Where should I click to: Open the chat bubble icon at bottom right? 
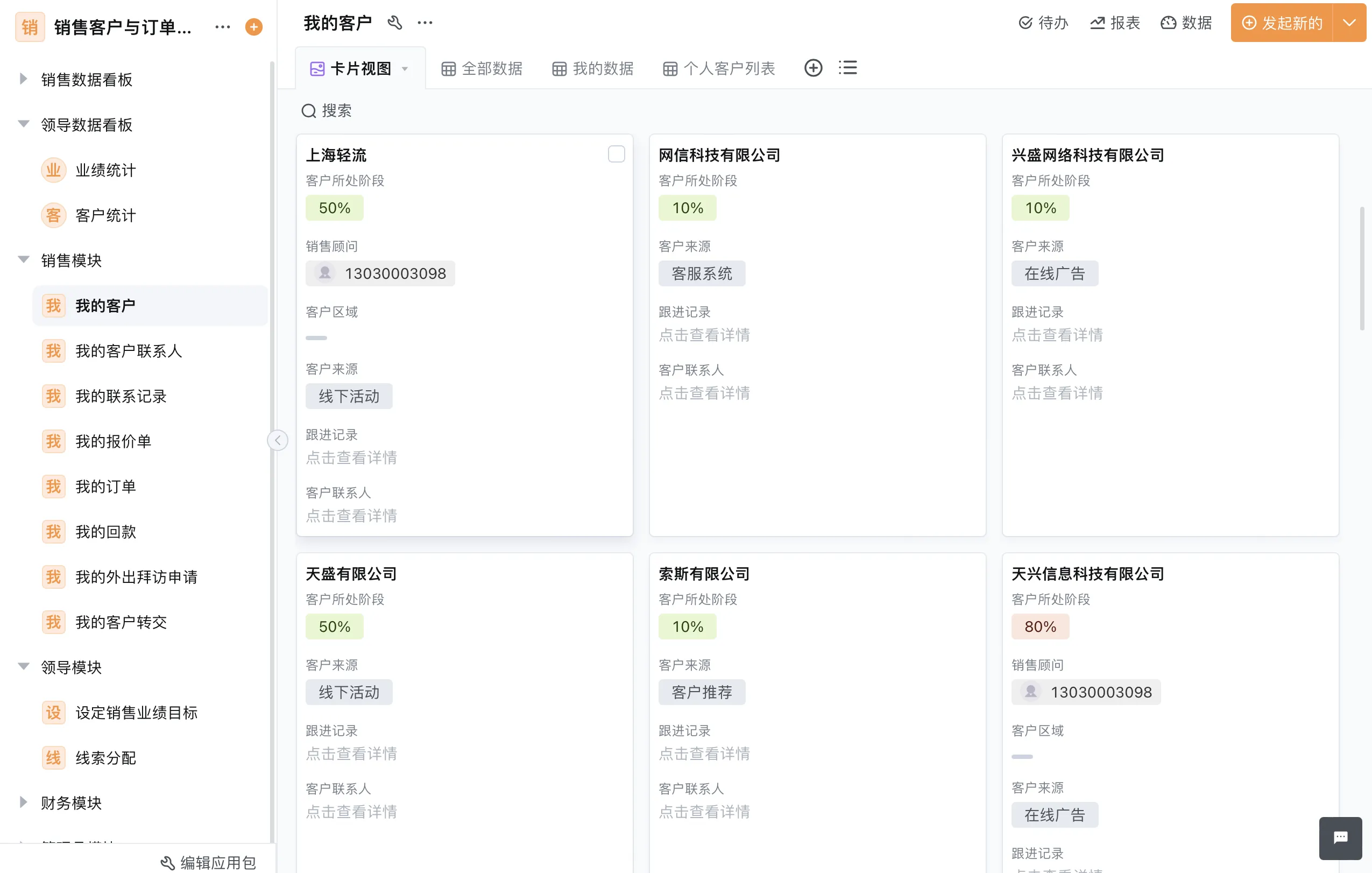point(1339,837)
